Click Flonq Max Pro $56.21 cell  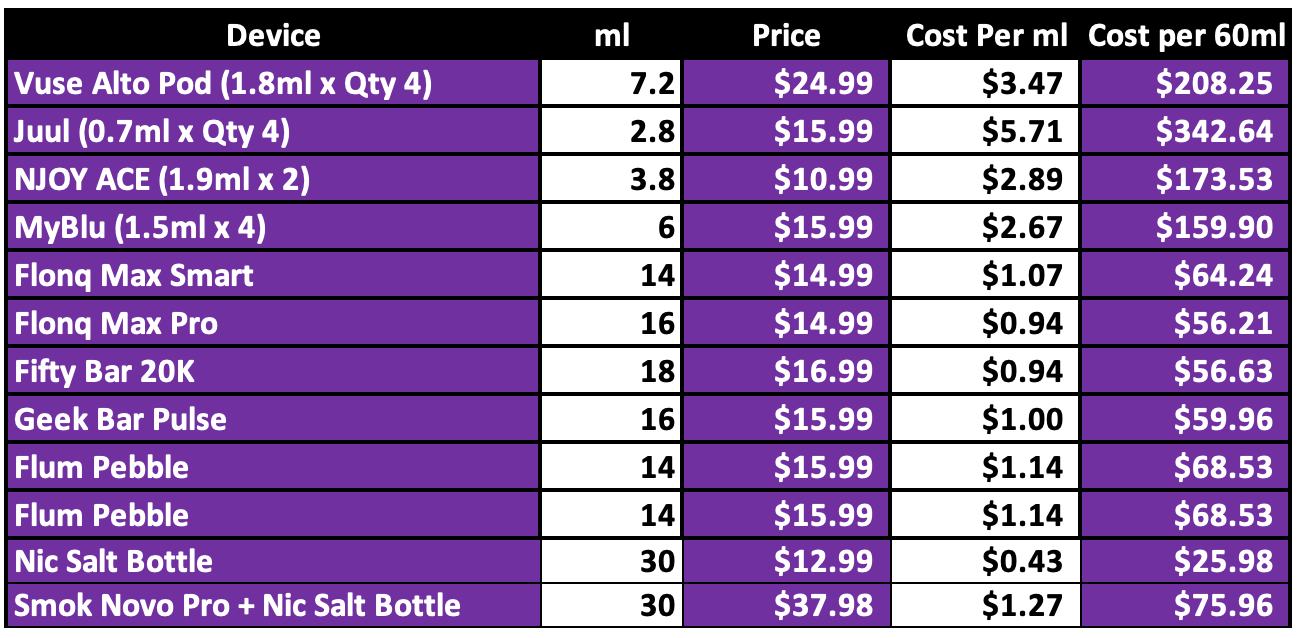click(x=1186, y=323)
